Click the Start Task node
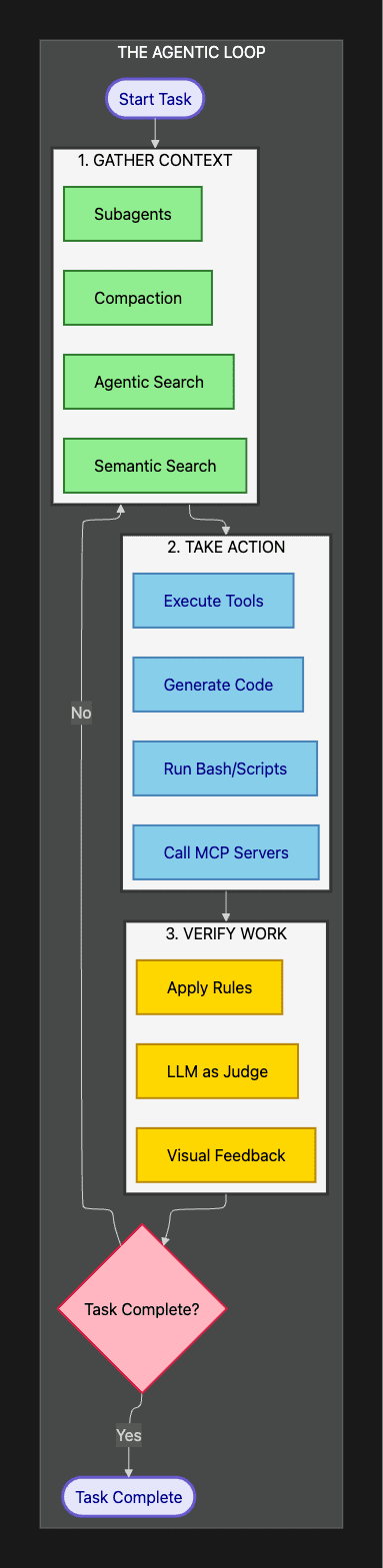Viewport: 383px width, 1568px height. (x=155, y=99)
